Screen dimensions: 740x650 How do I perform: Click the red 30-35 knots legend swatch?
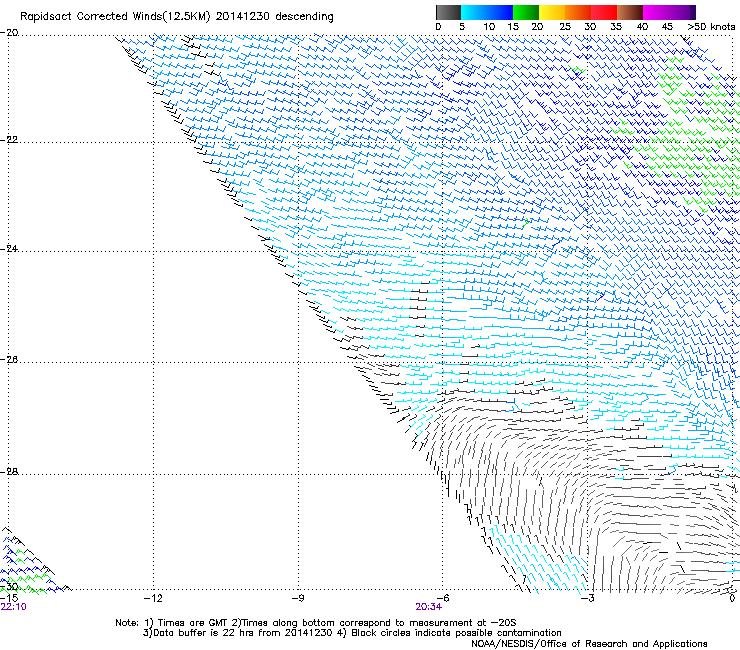coord(604,12)
